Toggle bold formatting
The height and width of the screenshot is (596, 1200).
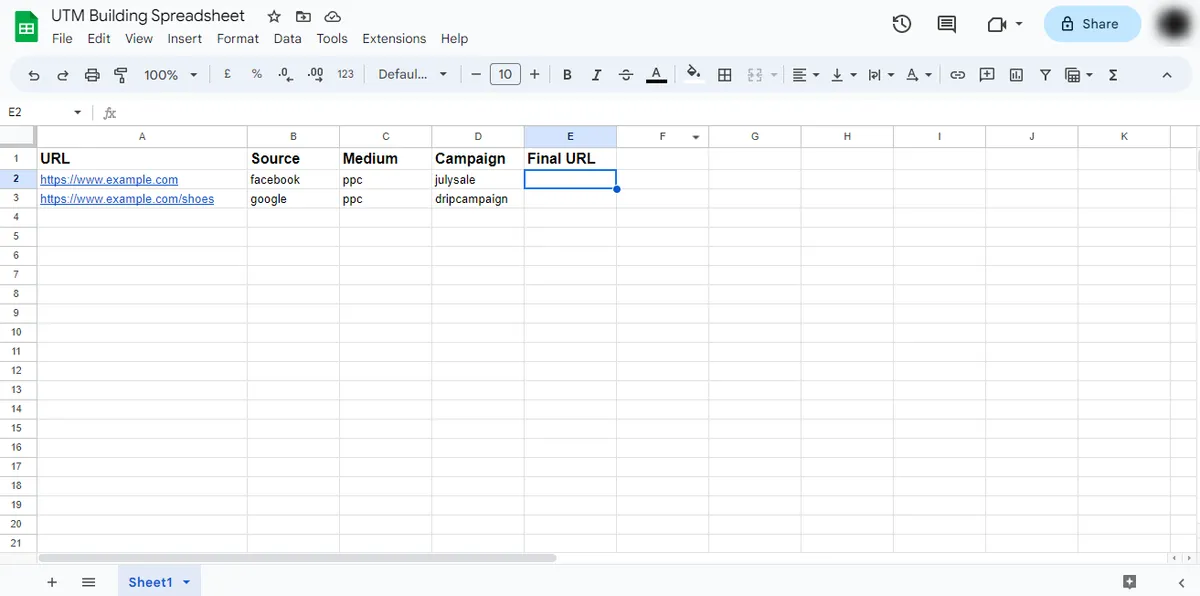click(x=566, y=74)
